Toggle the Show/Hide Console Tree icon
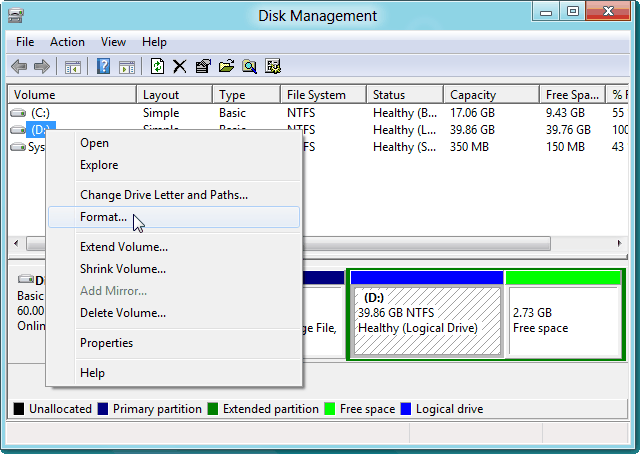Screen dimensions: 640x454 pos(73,67)
